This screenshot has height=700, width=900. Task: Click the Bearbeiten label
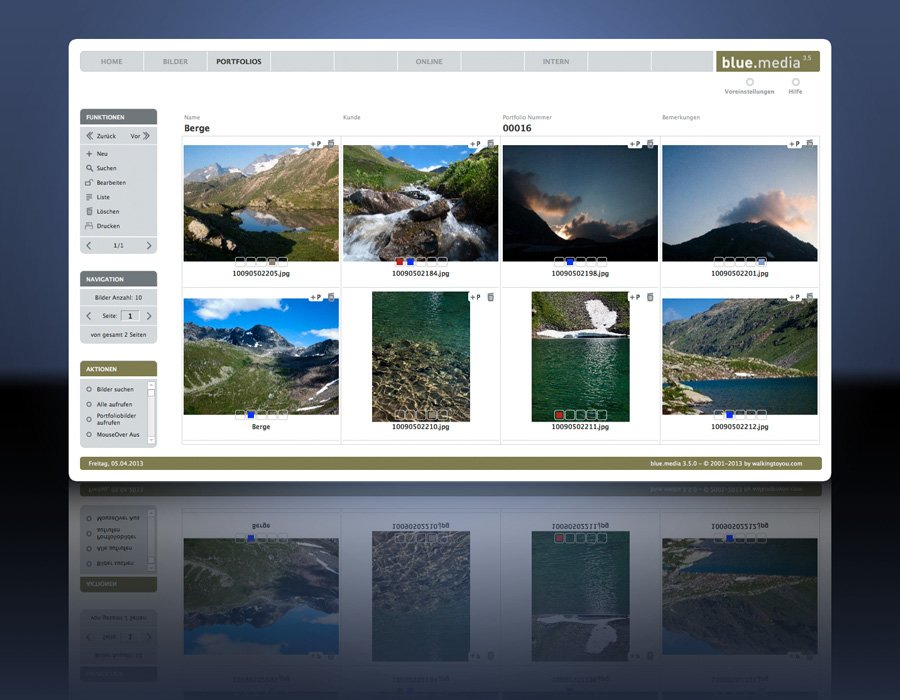pos(111,182)
